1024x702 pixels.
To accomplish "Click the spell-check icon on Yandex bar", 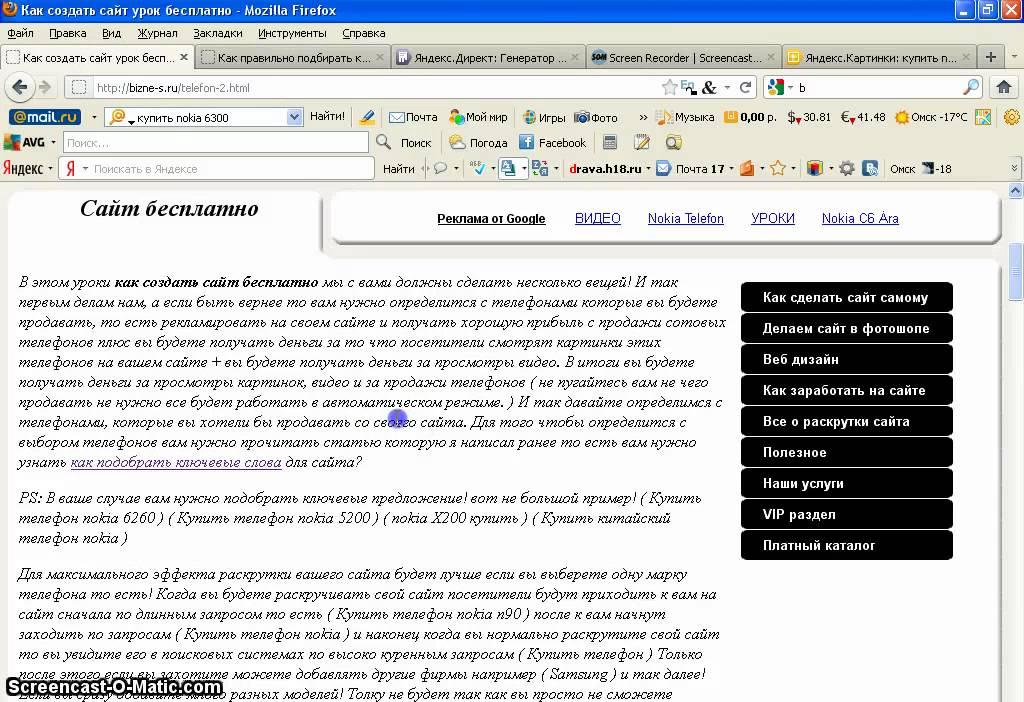I will coord(478,168).
